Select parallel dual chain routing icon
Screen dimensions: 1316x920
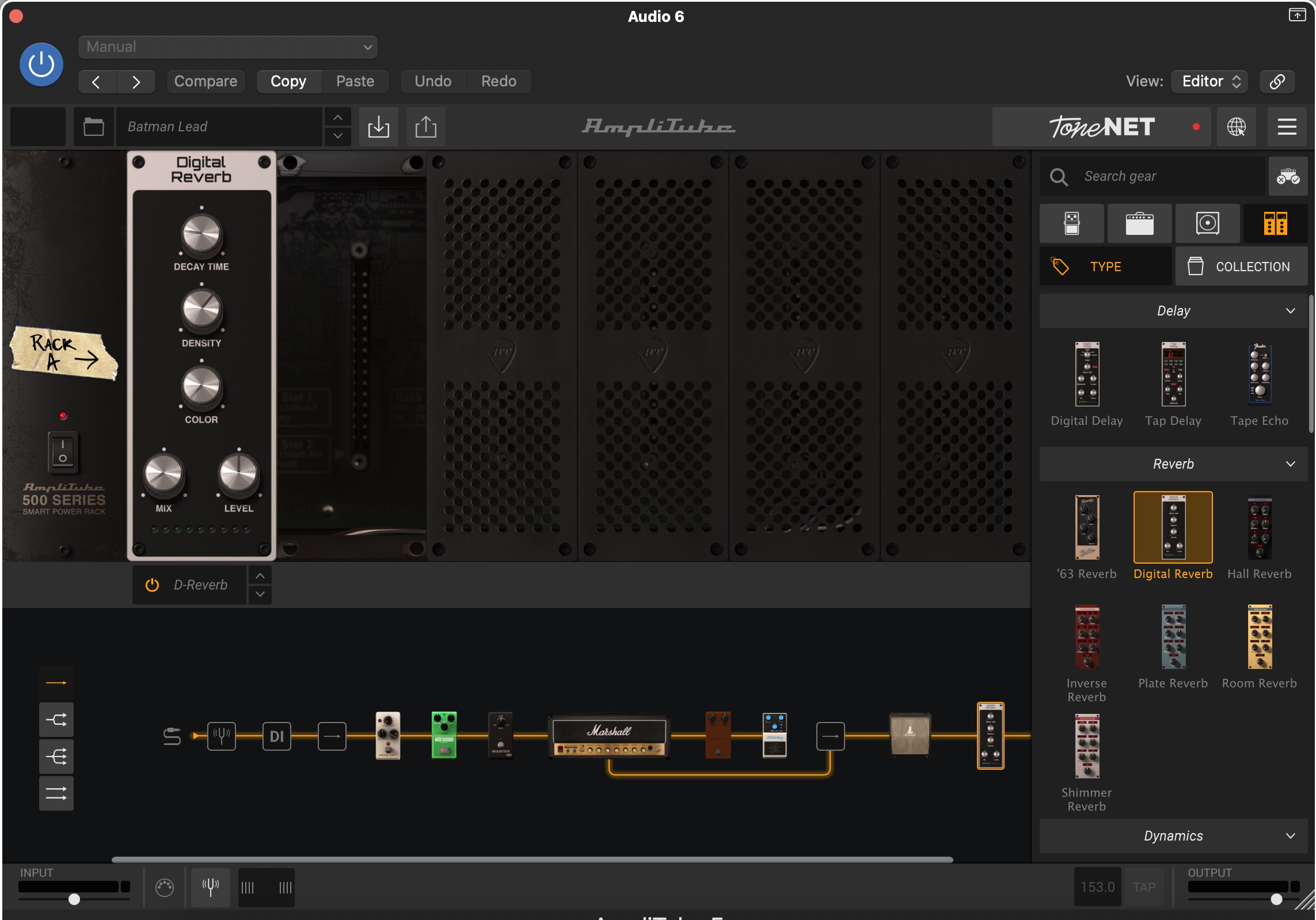pos(56,793)
